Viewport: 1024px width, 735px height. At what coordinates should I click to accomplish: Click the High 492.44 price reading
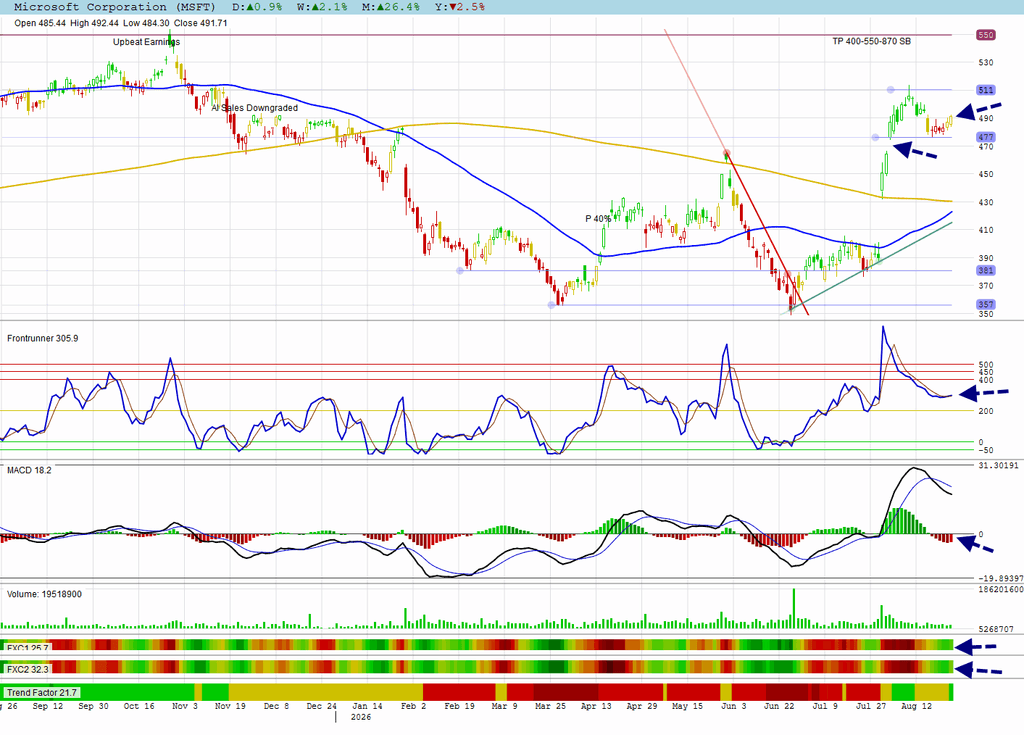[94, 23]
